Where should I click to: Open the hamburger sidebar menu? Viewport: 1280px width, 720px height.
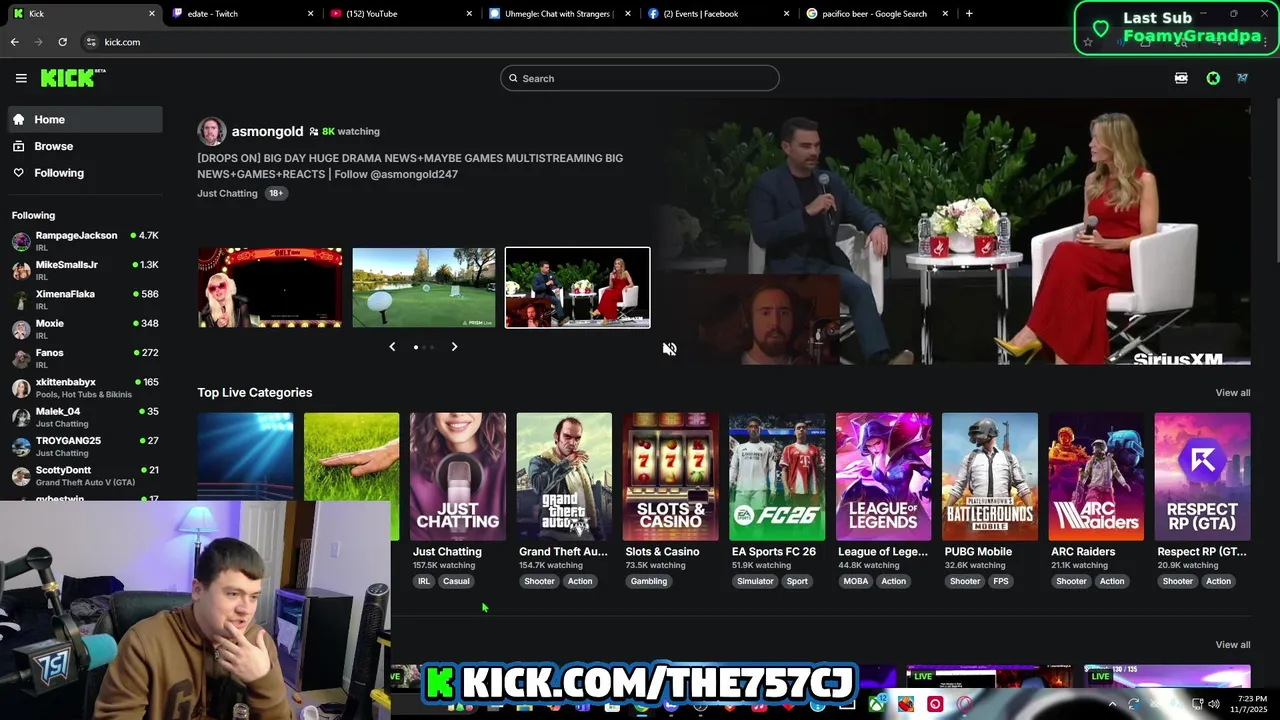click(x=21, y=78)
